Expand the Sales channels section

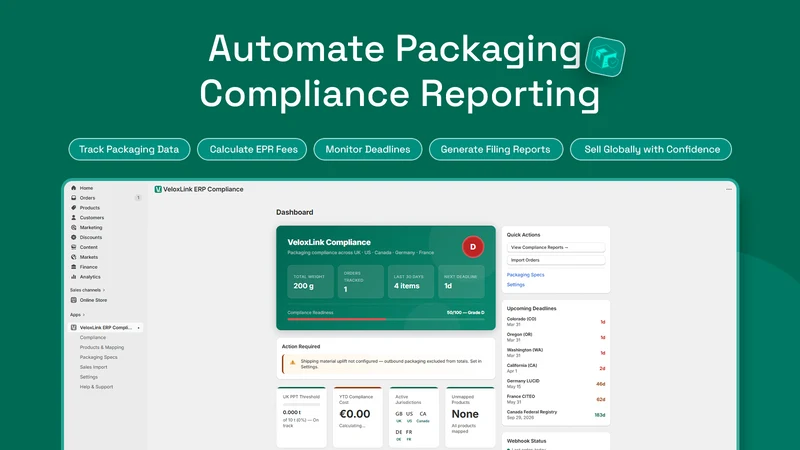pos(87,290)
